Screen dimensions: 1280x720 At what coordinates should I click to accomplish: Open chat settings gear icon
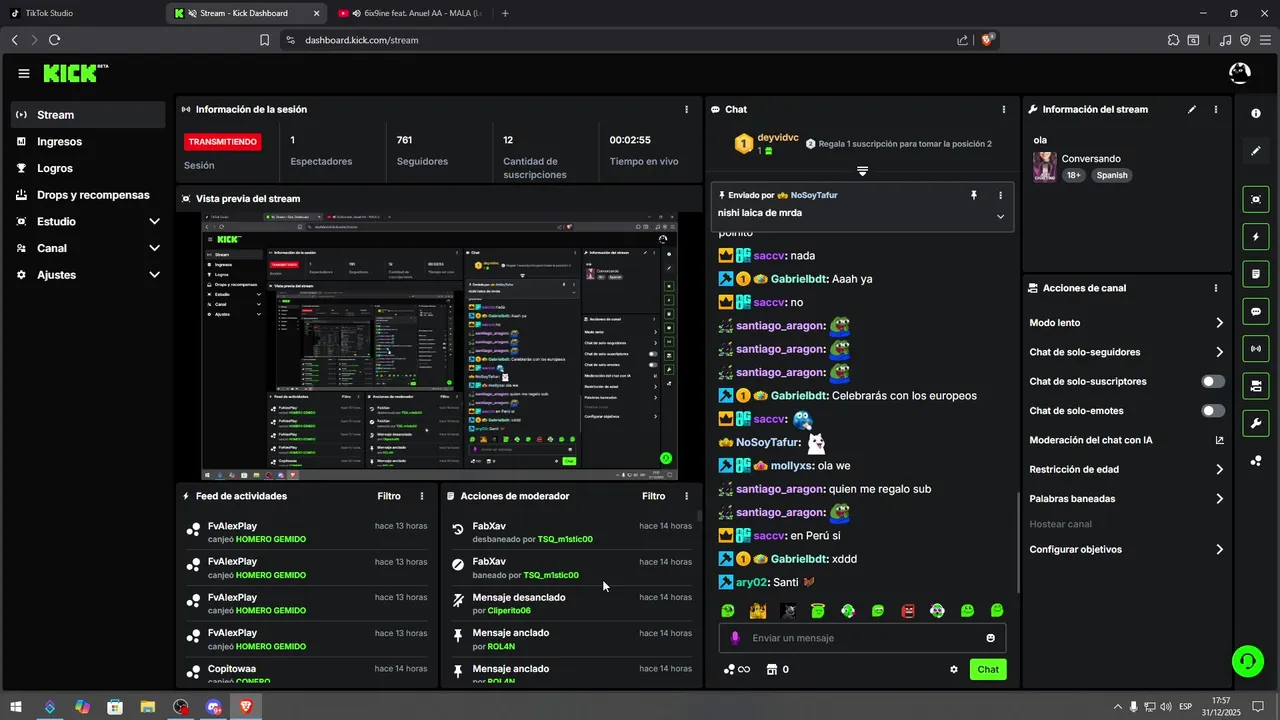coord(954,670)
